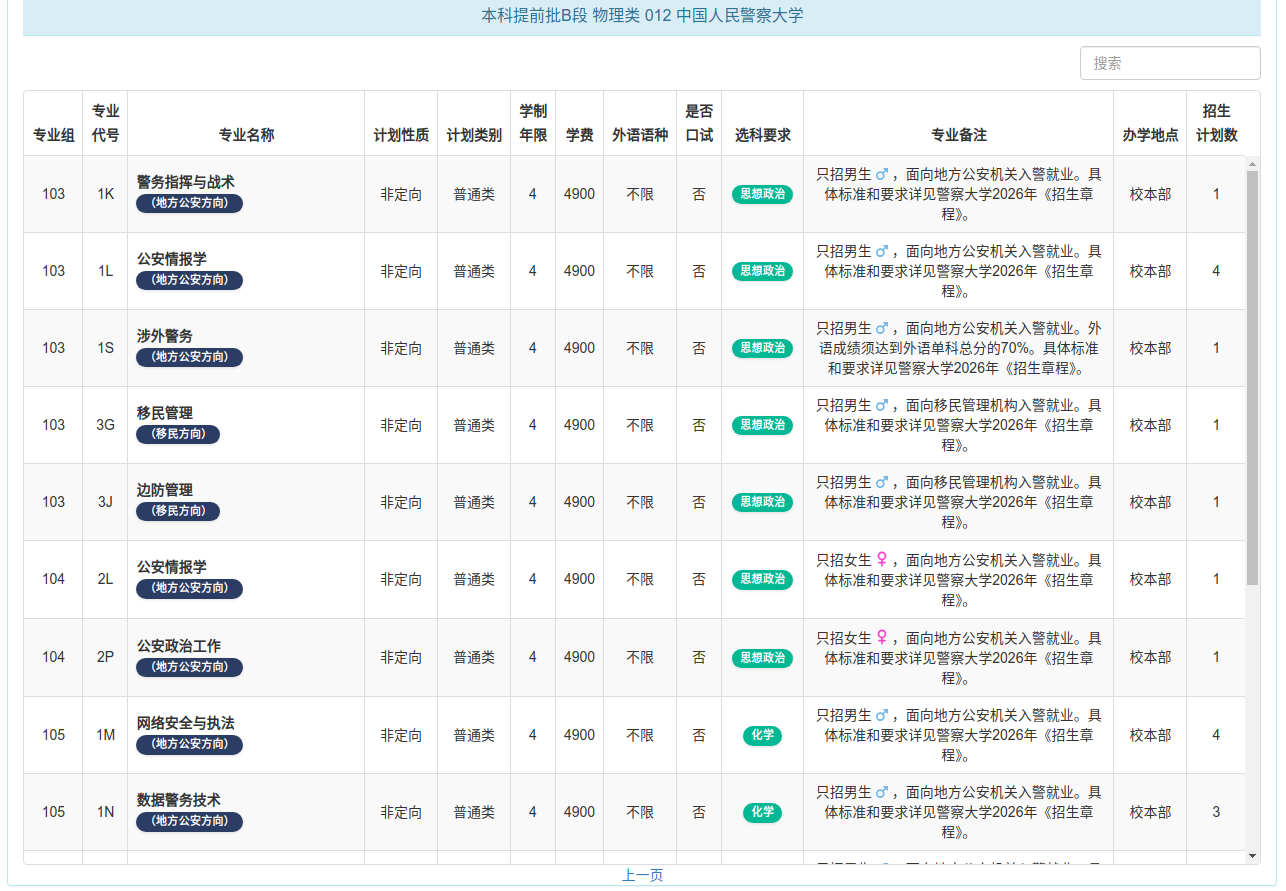The height and width of the screenshot is (891, 1286).
Task: Select the major name 涉外警务
Action: pos(165,336)
